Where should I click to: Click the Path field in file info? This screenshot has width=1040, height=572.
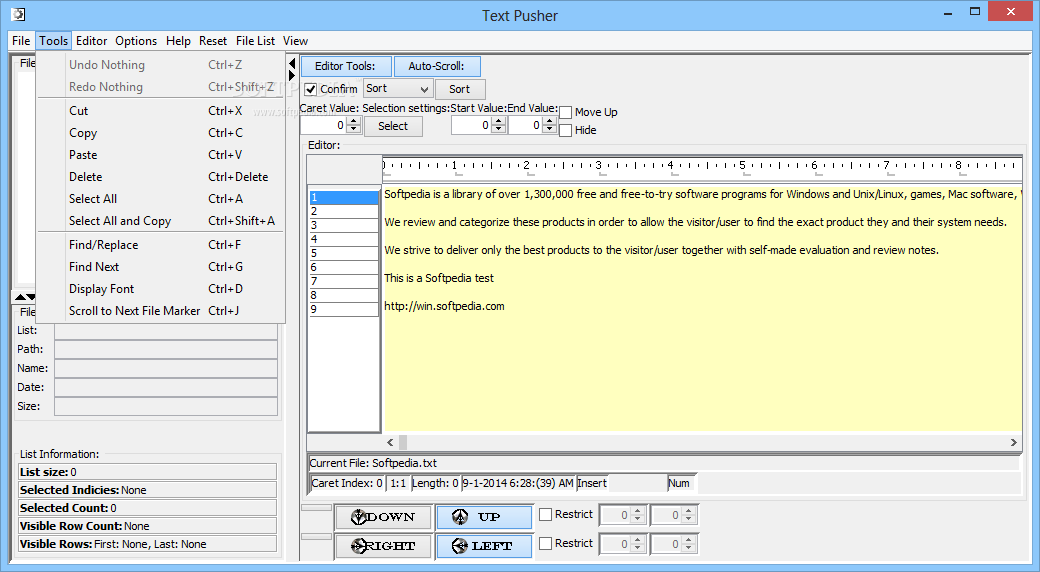[x=166, y=349]
